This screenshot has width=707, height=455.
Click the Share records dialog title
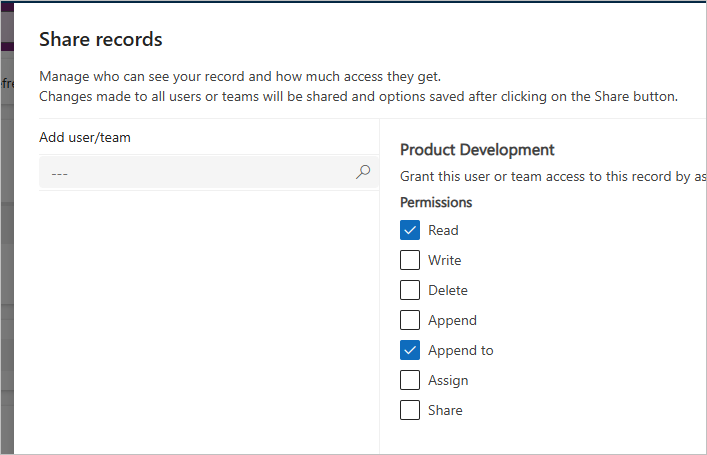[x=100, y=40]
